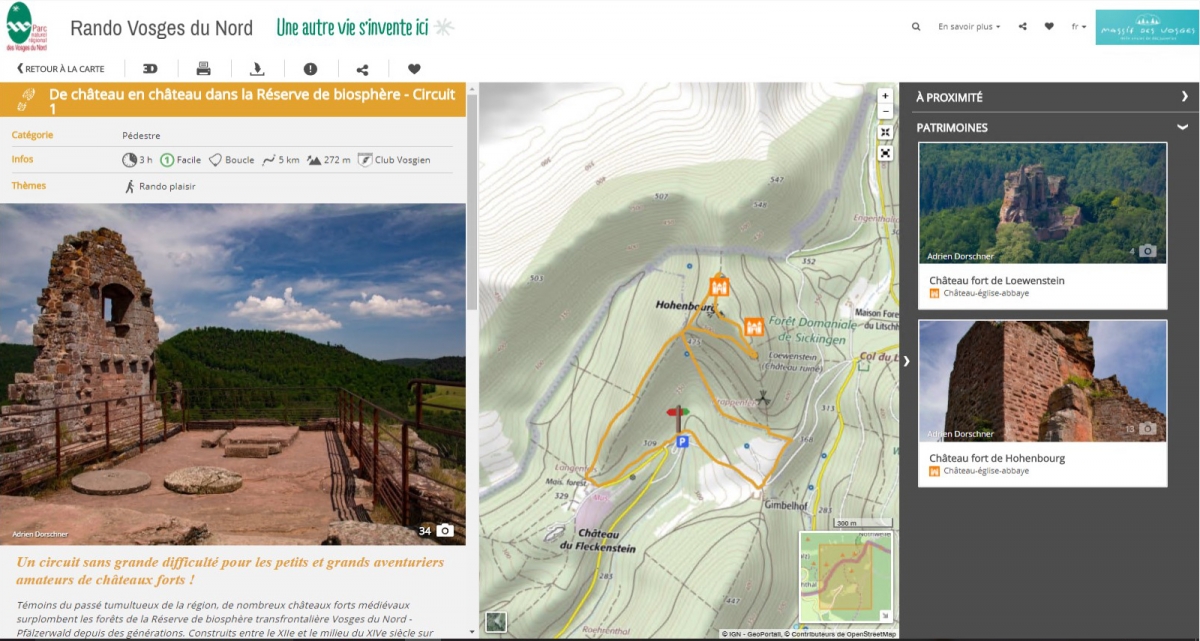Open the Contributeurs de OpenStreetMap attribution link
Viewport: 1200px width, 641px height.
840,634
